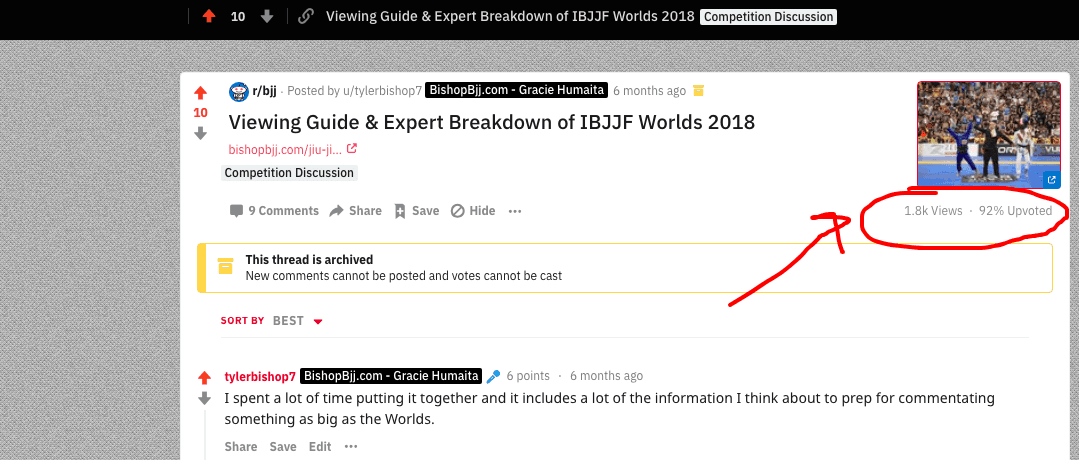Click the Competition Discussion flair in header bar
The height and width of the screenshot is (460, 1079).
click(768, 17)
